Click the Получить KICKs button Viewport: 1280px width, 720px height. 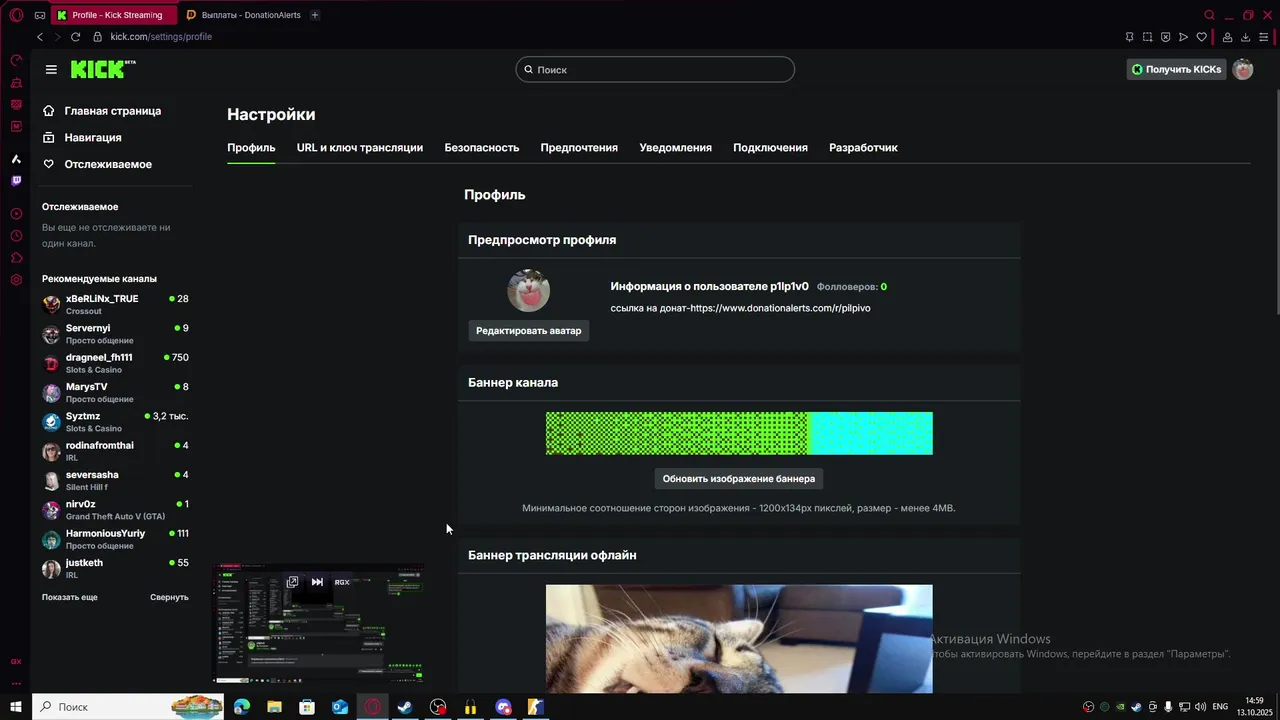pos(1176,69)
